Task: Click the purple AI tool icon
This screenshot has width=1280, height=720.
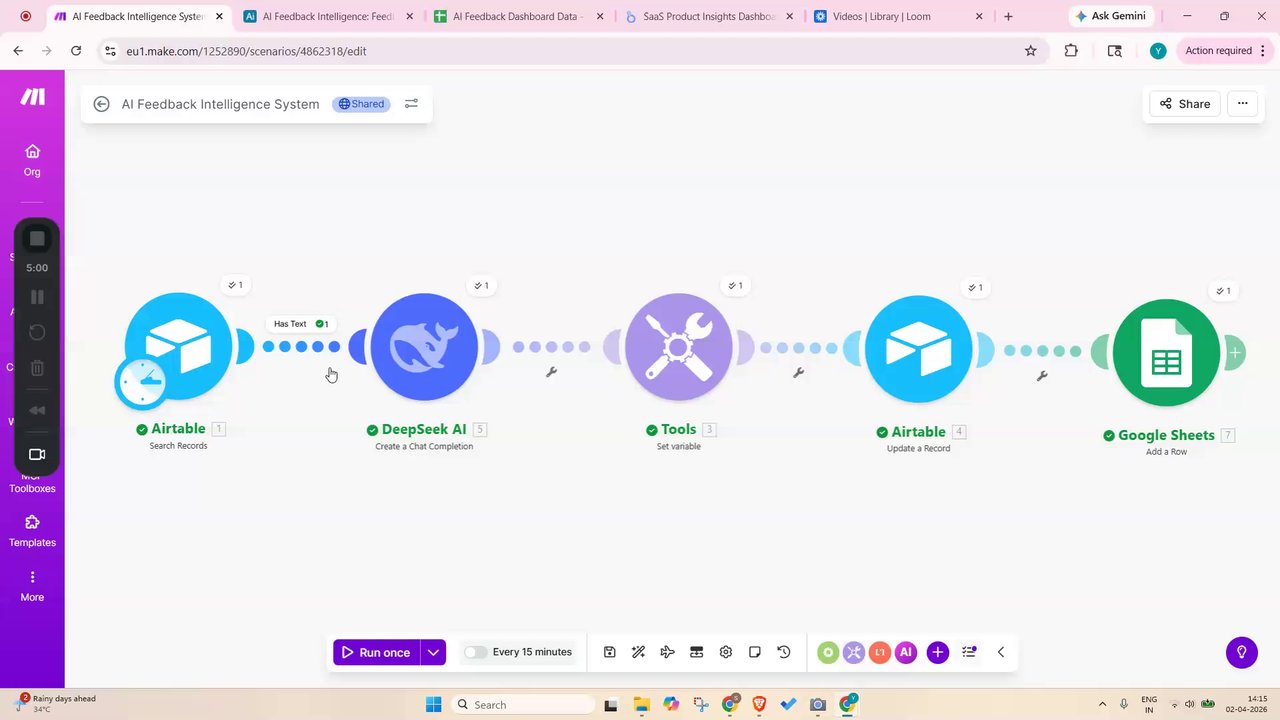Action: (x=906, y=652)
